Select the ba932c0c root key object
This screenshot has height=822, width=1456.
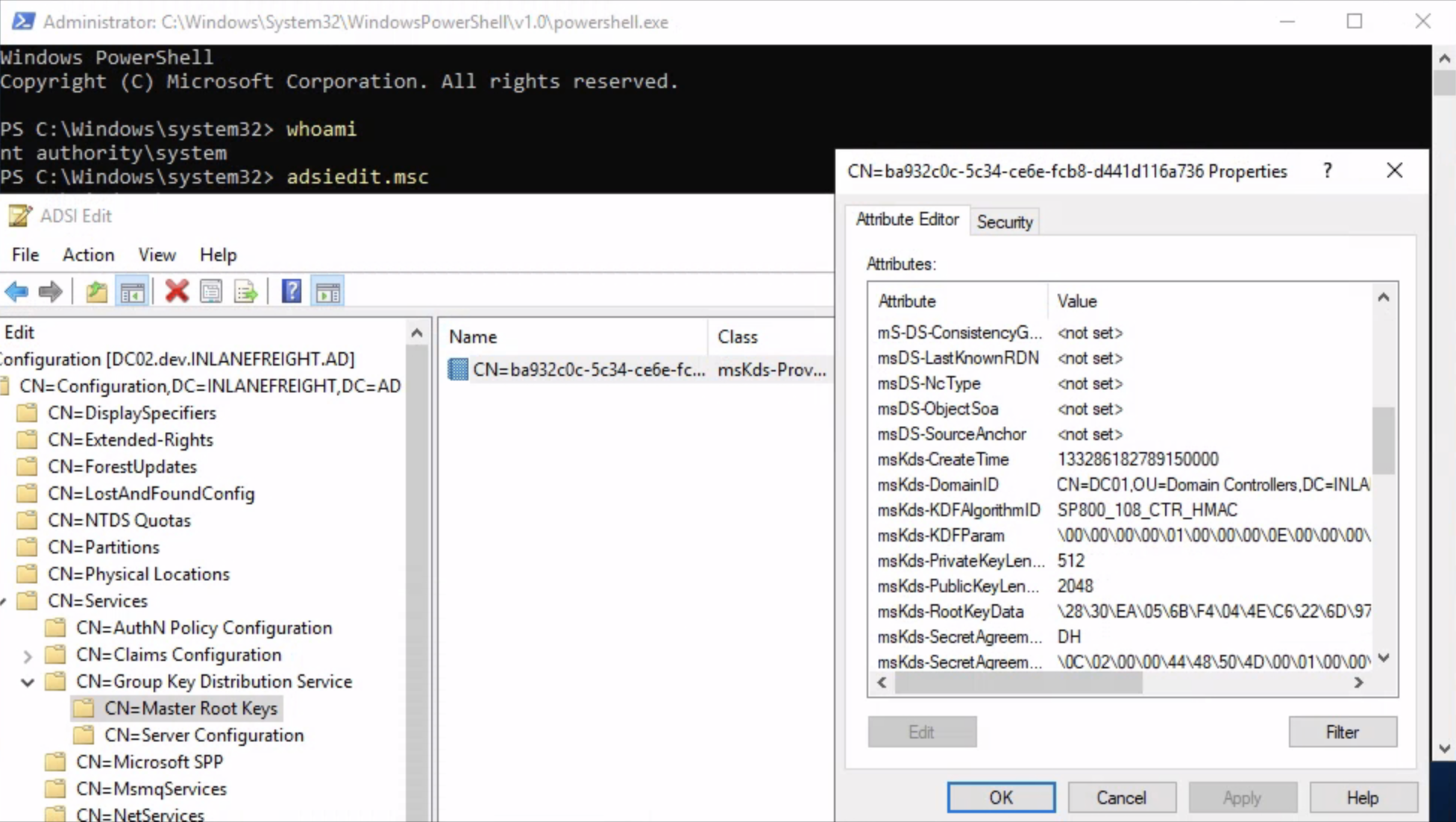pyautogui.click(x=588, y=370)
